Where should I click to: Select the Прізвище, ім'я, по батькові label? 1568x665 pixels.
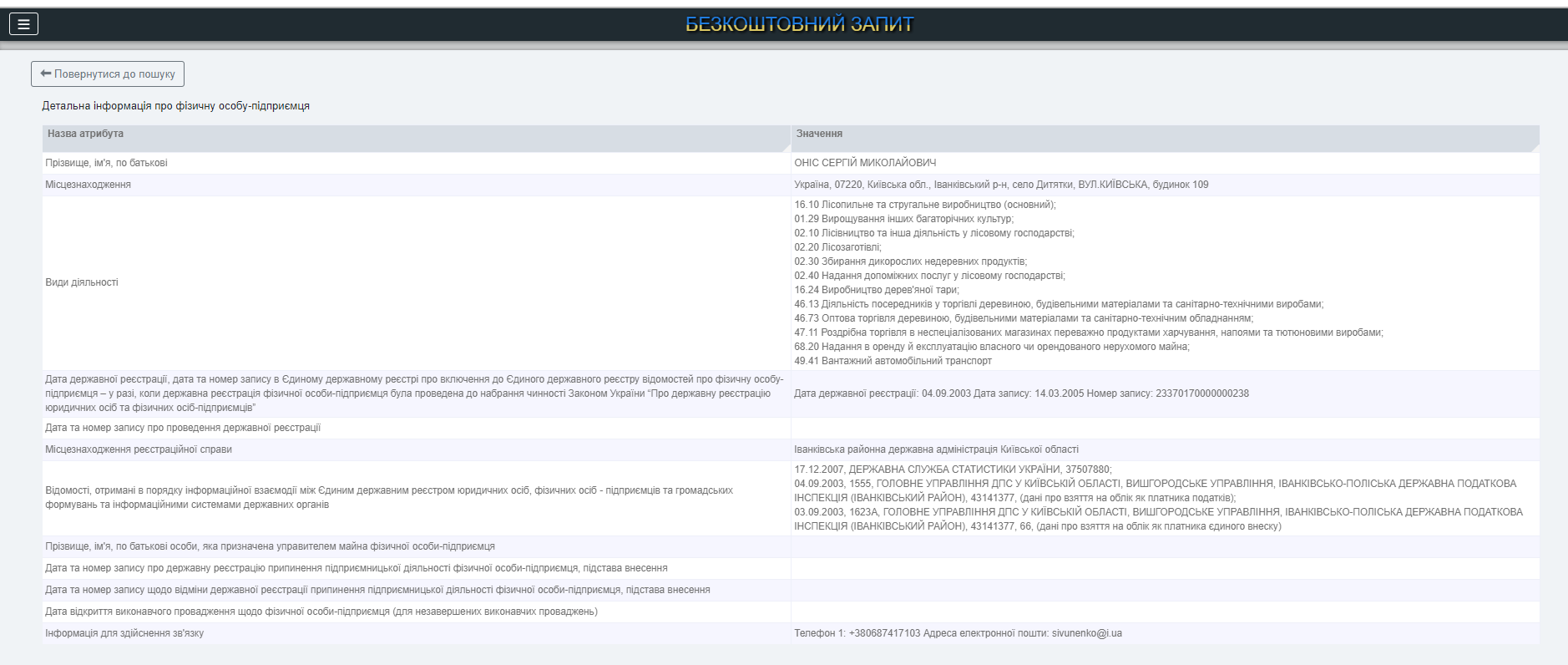coord(106,163)
